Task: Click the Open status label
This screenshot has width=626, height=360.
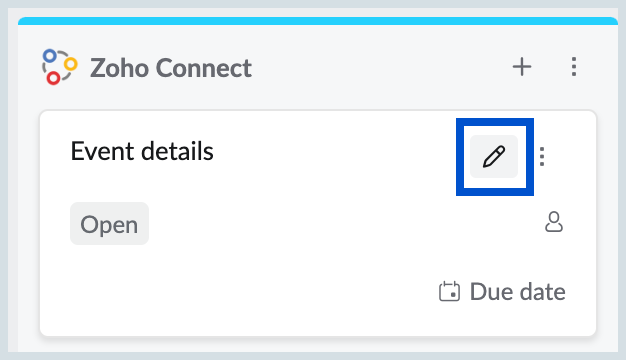Action: (x=109, y=224)
